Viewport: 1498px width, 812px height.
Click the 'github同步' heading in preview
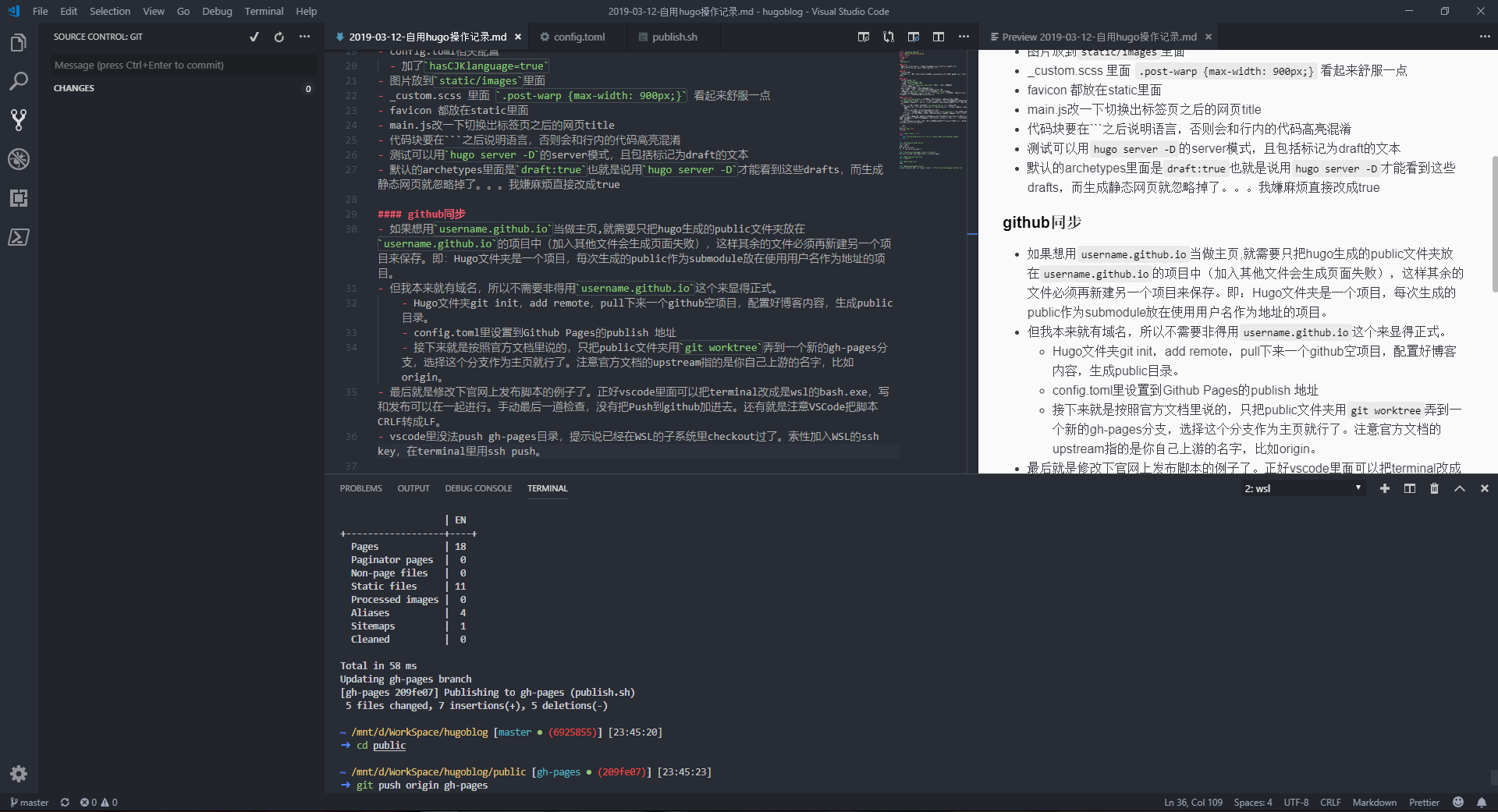click(1042, 222)
